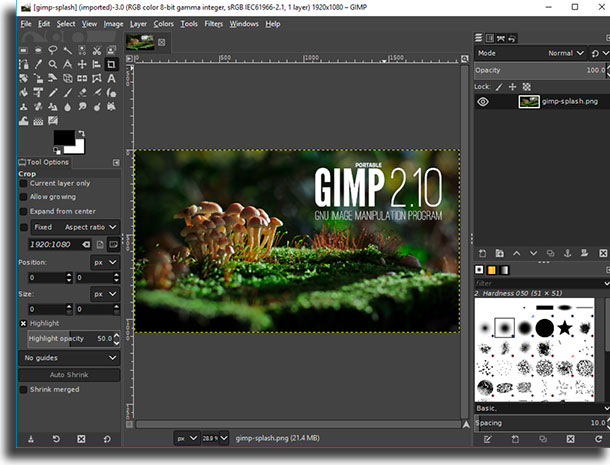Image resolution: width=610 pixels, height=465 pixels.
Task: Toggle Lock alpha channel checkerboard icon
Action: click(526, 87)
